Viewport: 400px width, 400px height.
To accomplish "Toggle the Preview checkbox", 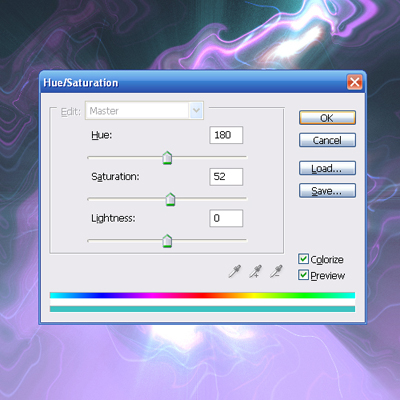I will pyautogui.click(x=303, y=275).
